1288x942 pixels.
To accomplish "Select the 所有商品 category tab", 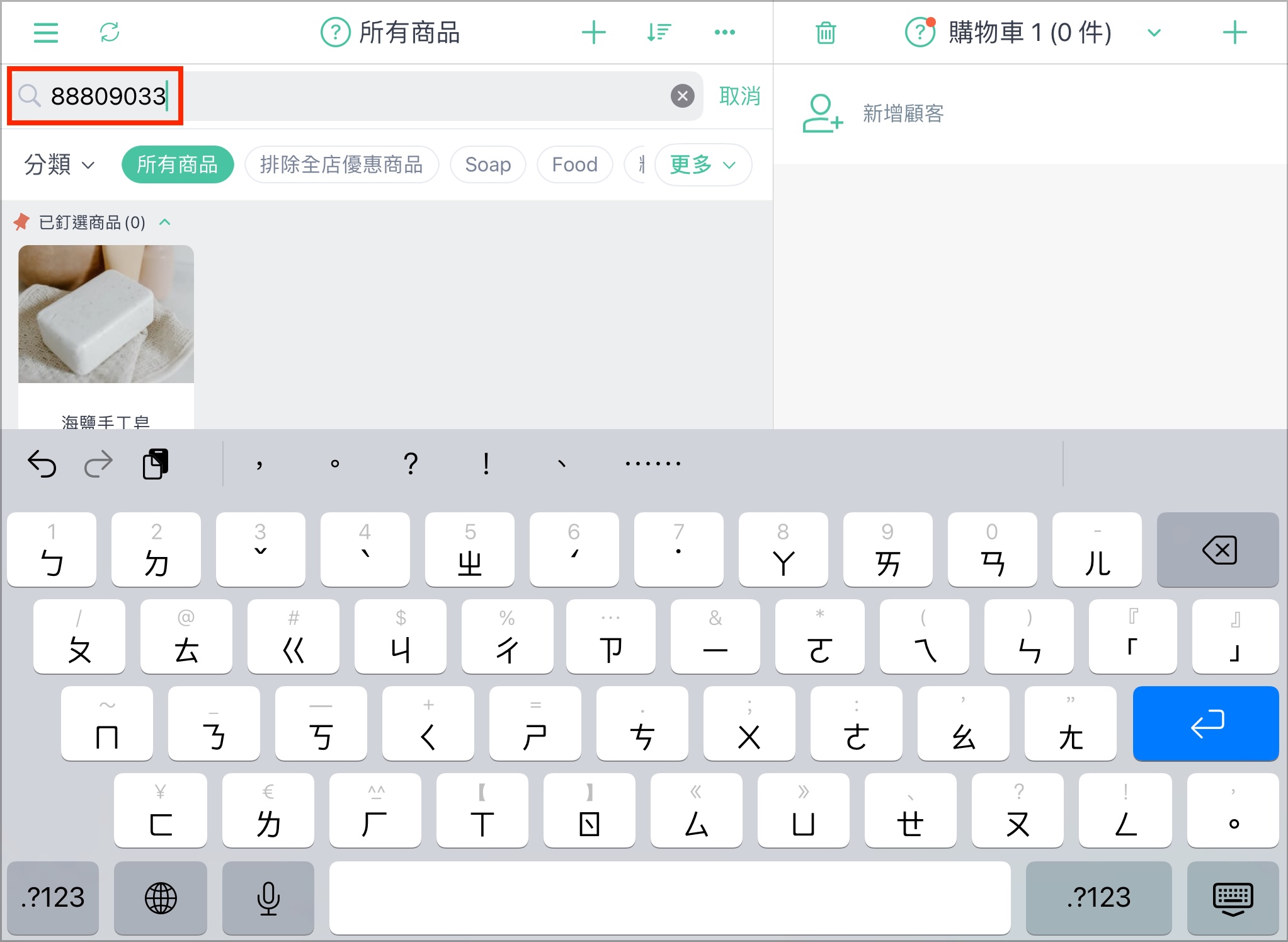I will (x=178, y=164).
